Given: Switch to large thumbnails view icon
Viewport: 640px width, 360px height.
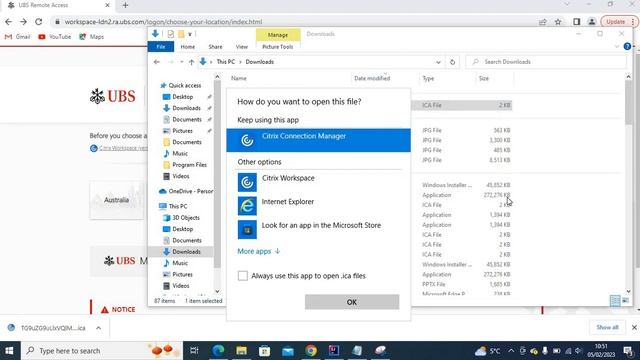Looking at the screenshot, I should coord(625,301).
